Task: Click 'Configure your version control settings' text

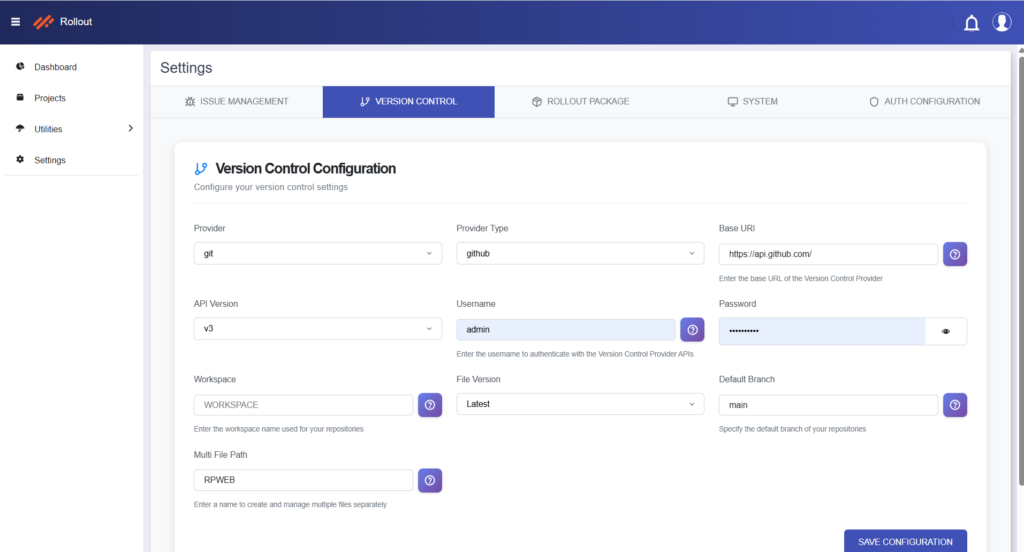Action: (x=270, y=187)
